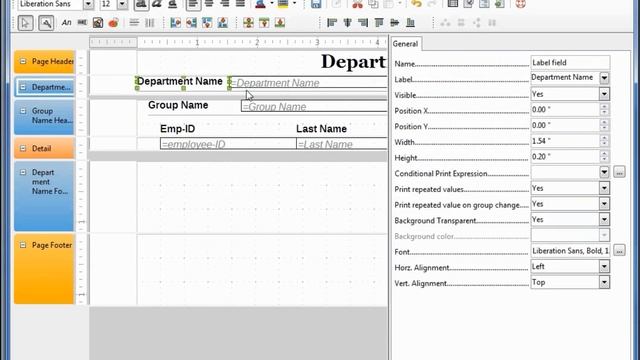
Task: Click the font color swatch icon
Action: [x=260, y=4]
